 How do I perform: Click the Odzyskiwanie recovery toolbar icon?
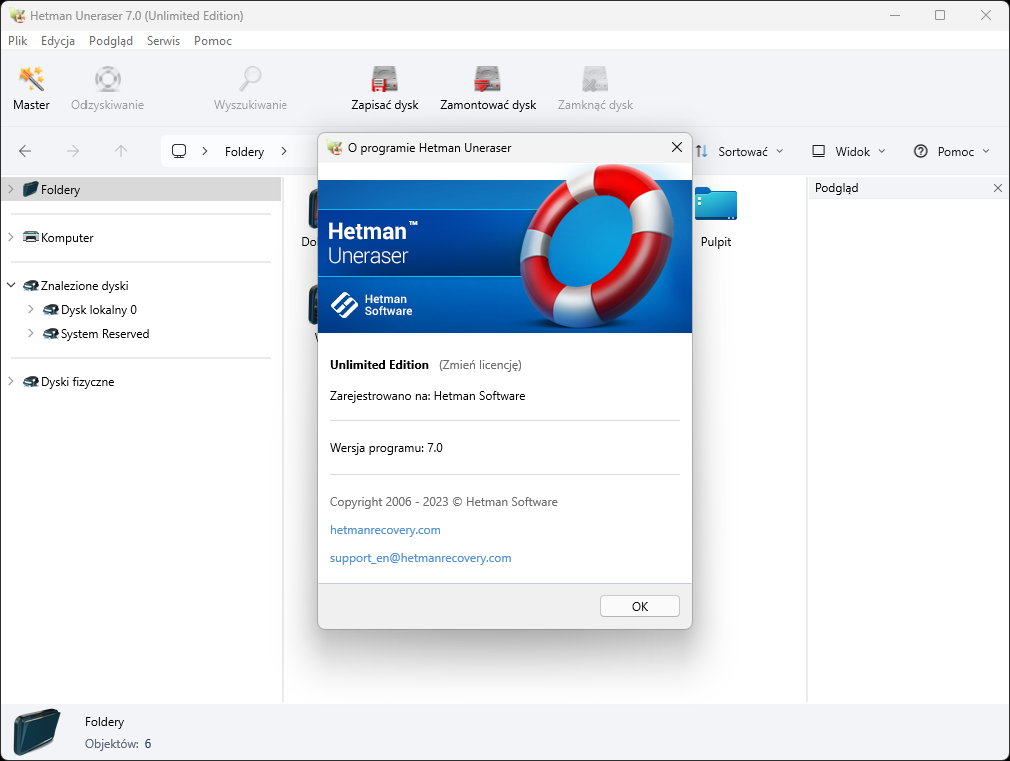108,79
